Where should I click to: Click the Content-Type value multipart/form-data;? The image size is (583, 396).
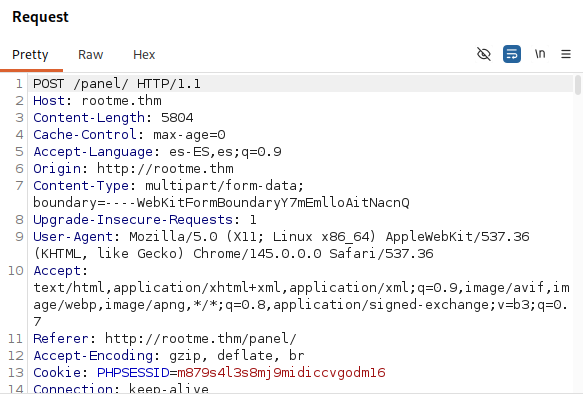tap(225, 186)
